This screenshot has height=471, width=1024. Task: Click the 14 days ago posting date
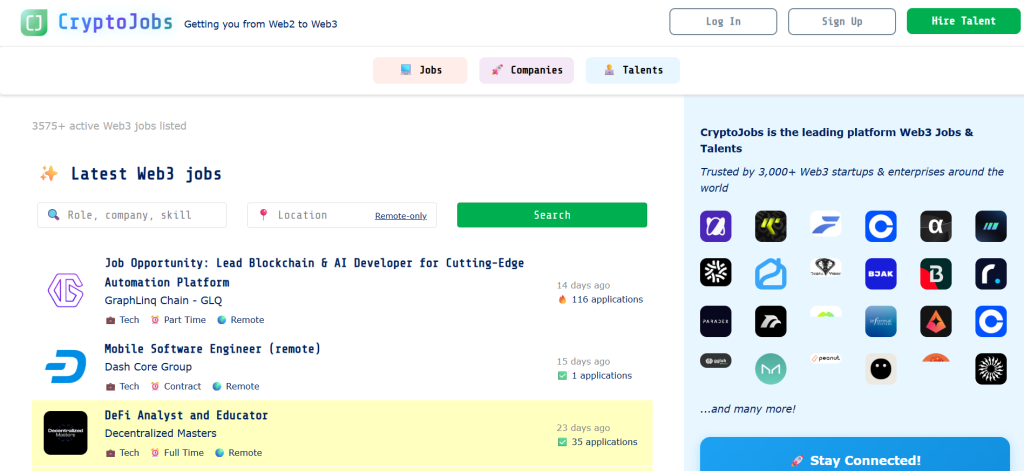pos(584,285)
